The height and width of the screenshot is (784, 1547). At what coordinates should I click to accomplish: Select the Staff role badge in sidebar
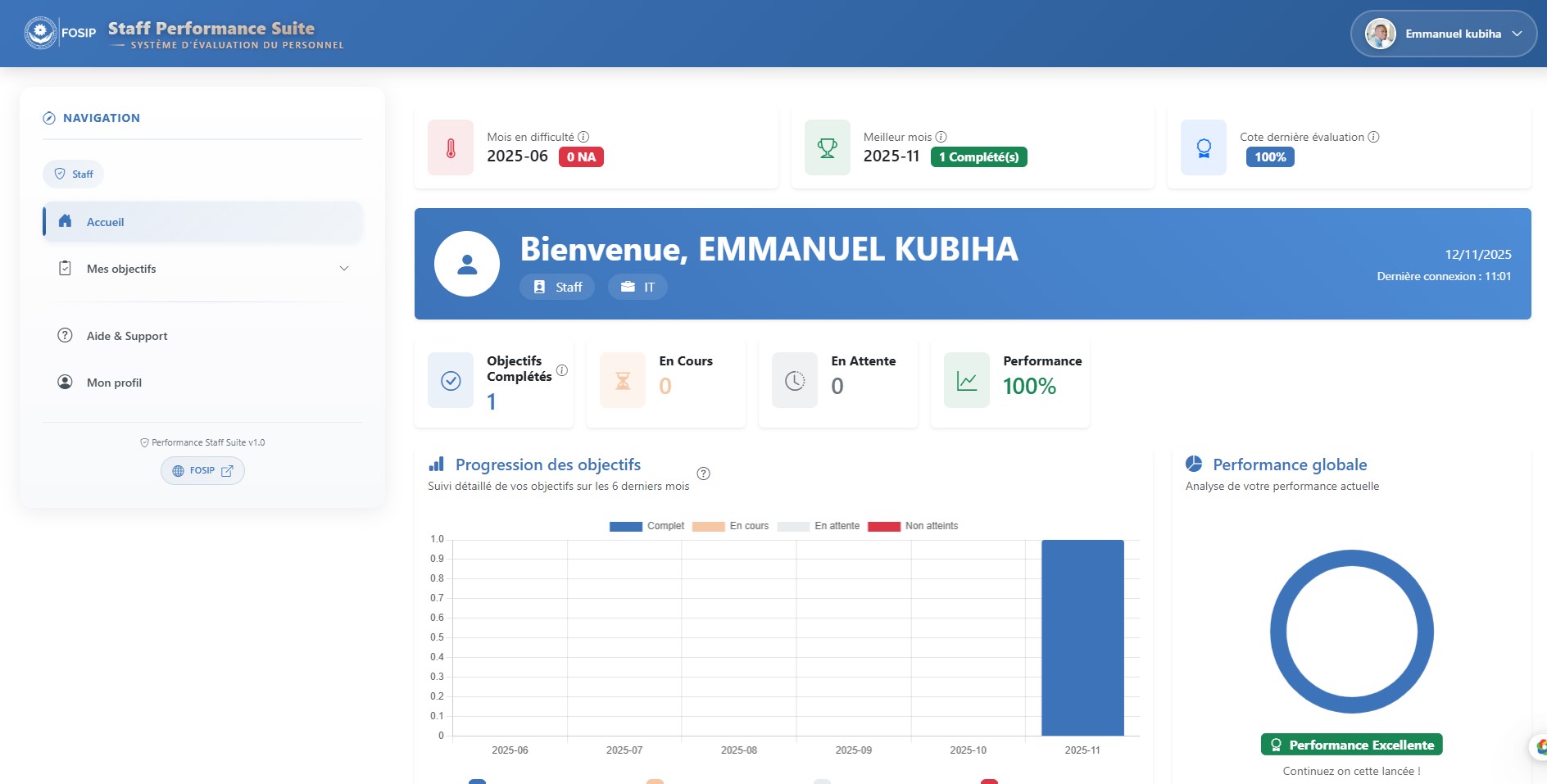(x=74, y=174)
